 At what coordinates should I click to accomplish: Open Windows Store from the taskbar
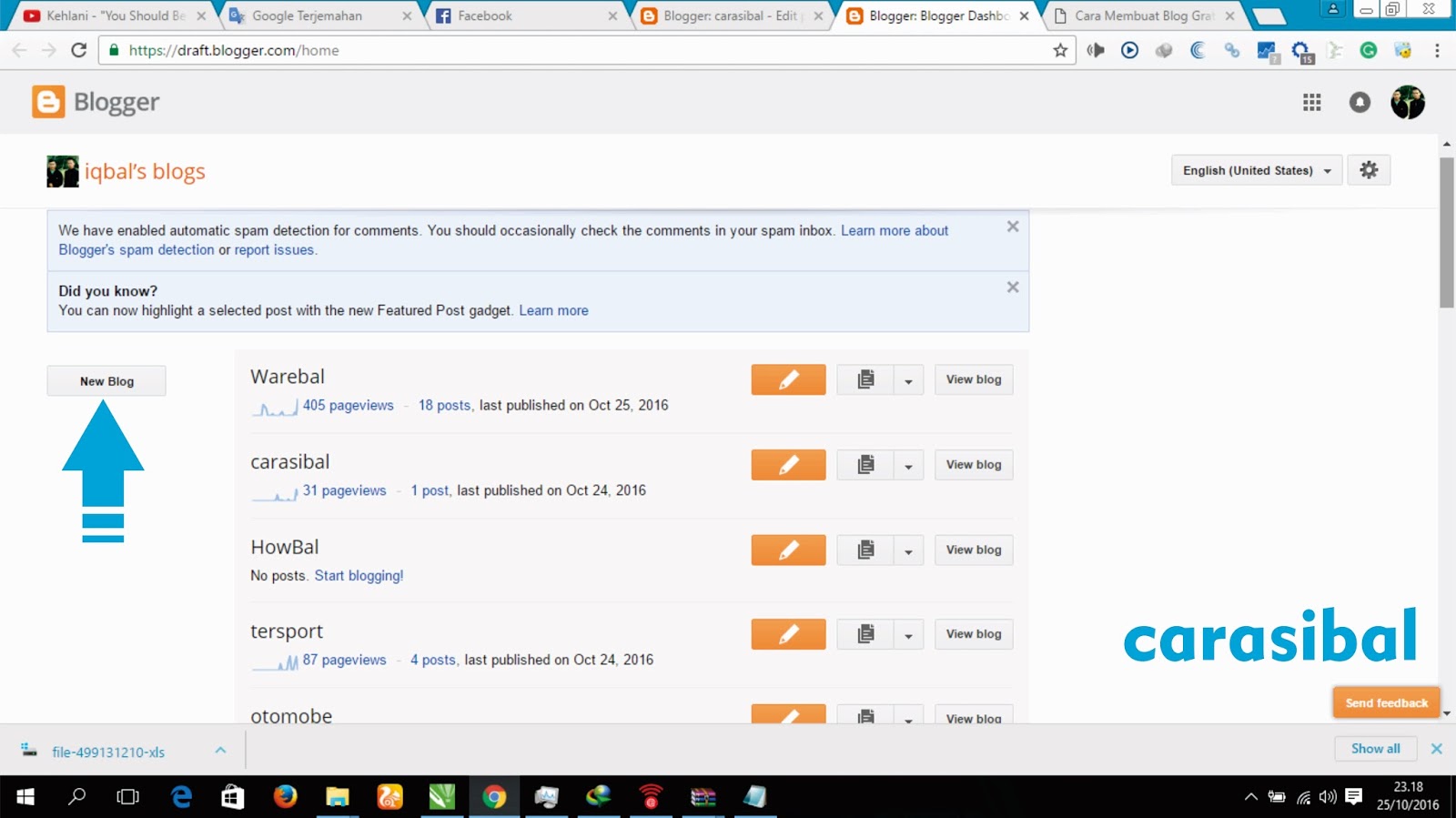233,797
